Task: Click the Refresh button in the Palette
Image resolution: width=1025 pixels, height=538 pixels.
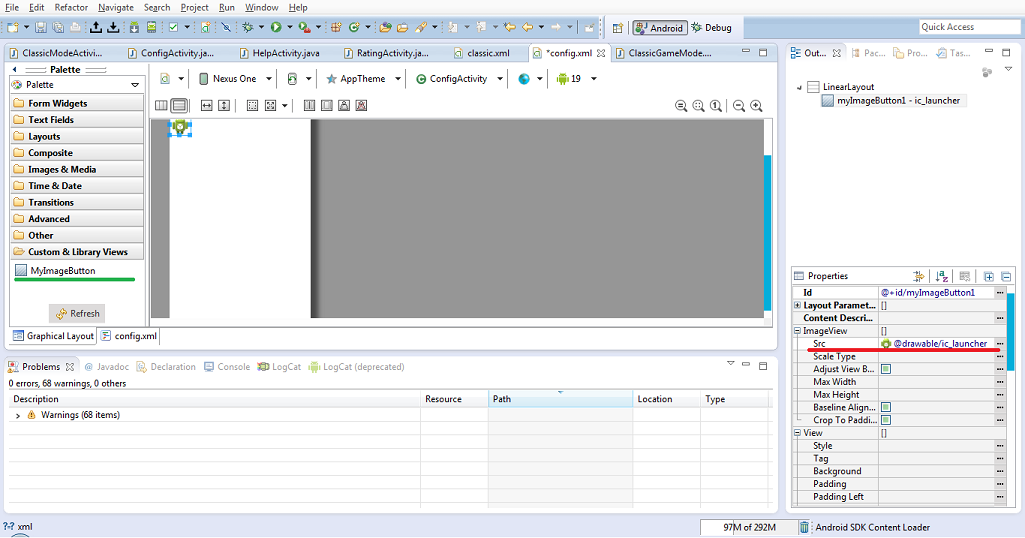Action: click(77, 314)
